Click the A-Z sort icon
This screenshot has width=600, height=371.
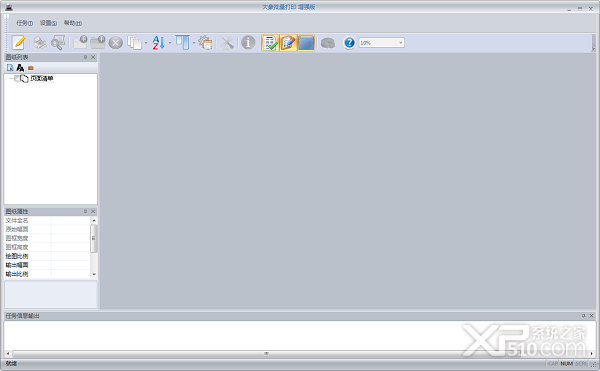click(x=158, y=42)
